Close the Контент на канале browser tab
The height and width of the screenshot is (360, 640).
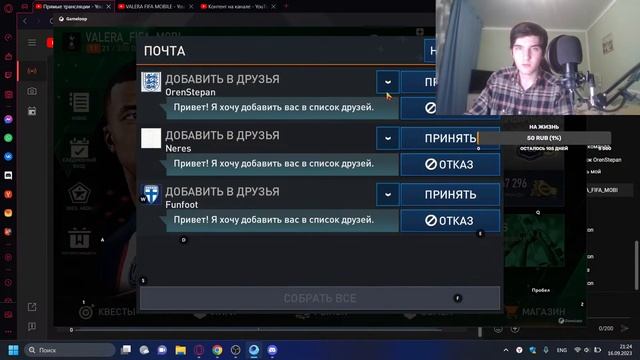(x=273, y=7)
